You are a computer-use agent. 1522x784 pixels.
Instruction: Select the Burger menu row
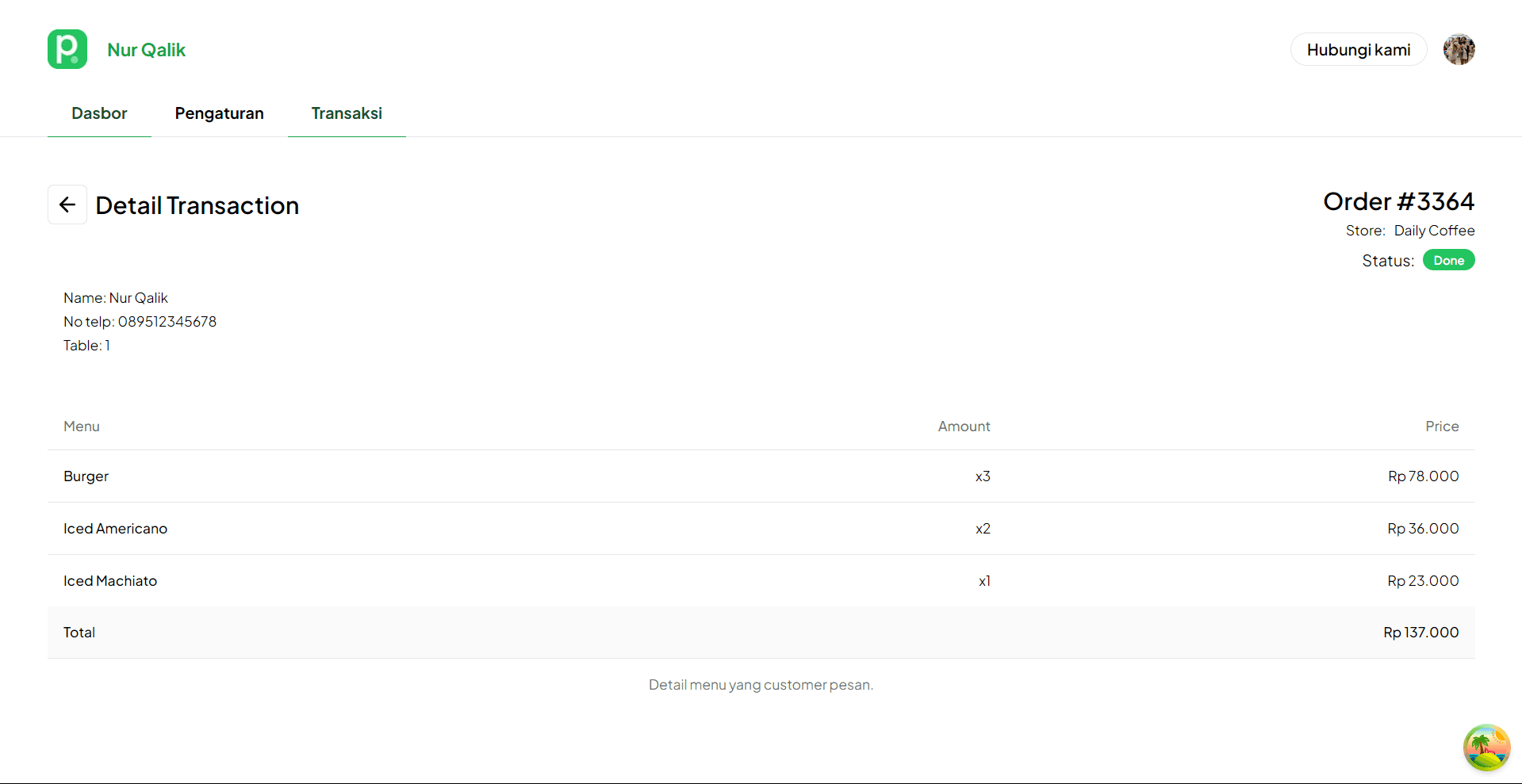(86, 476)
